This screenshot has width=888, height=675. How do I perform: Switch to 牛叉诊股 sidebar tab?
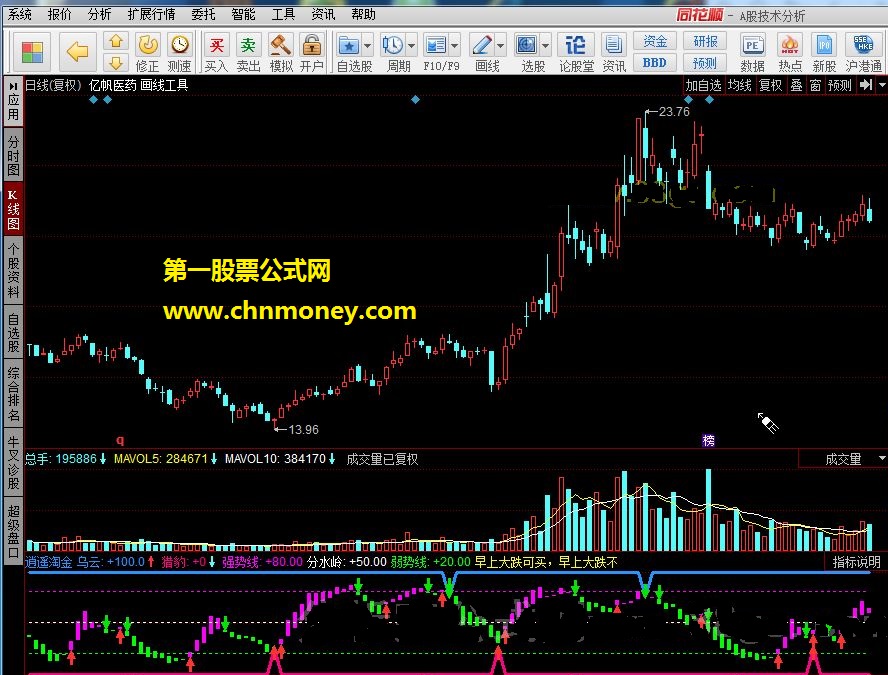point(13,462)
